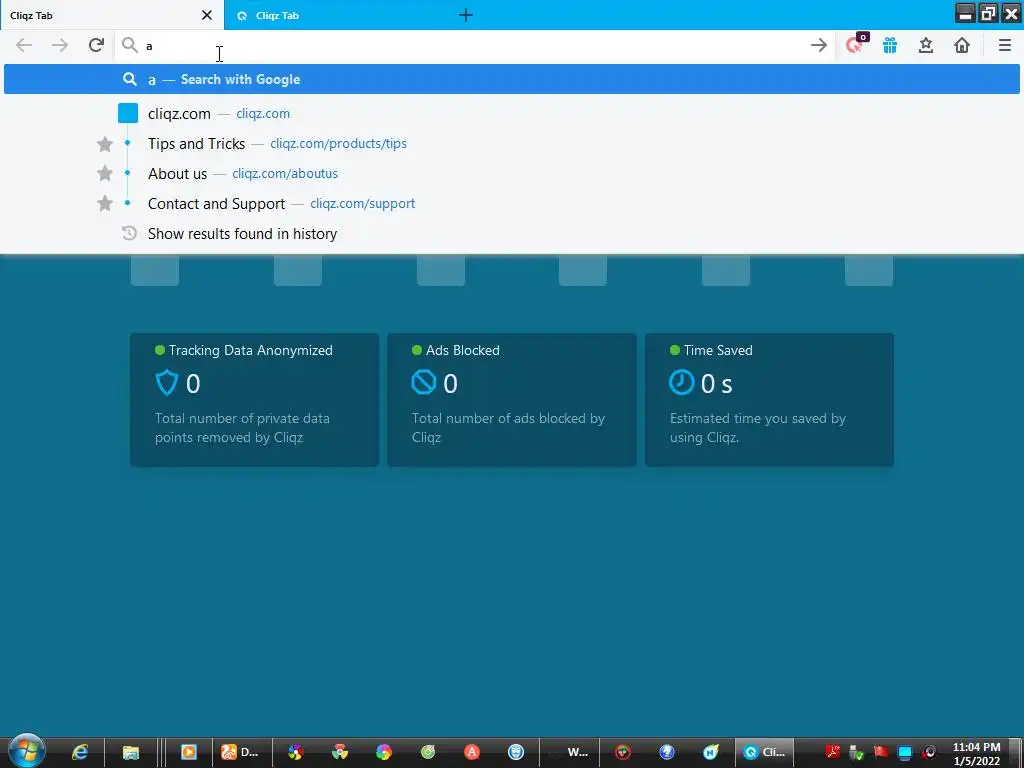Screen dimensions: 1024x768
Task: Open the red circular 'A' taskbar icon
Action: [472, 752]
